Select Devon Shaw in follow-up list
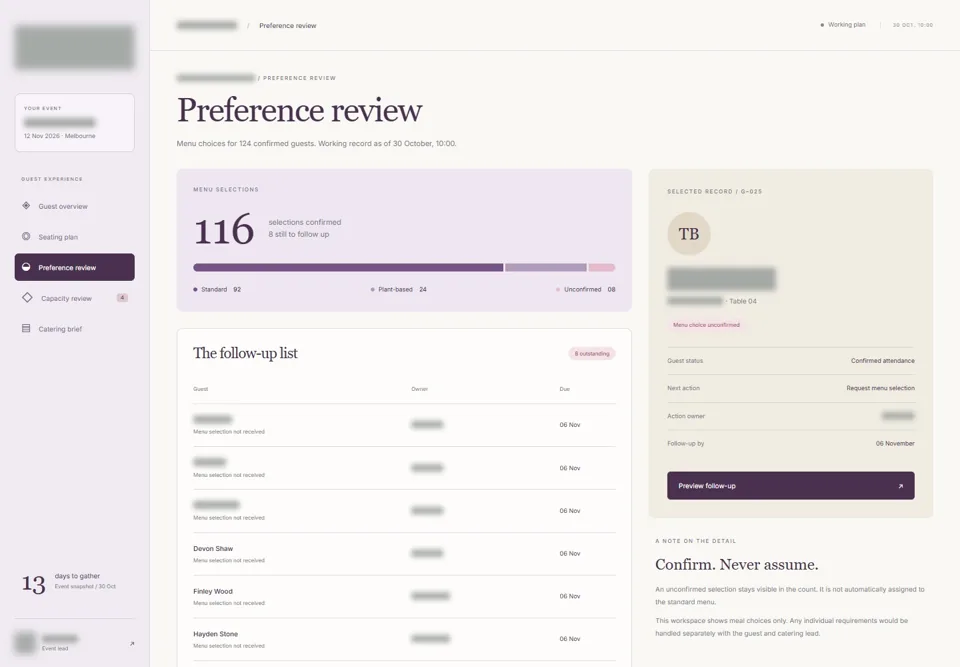 (x=404, y=554)
